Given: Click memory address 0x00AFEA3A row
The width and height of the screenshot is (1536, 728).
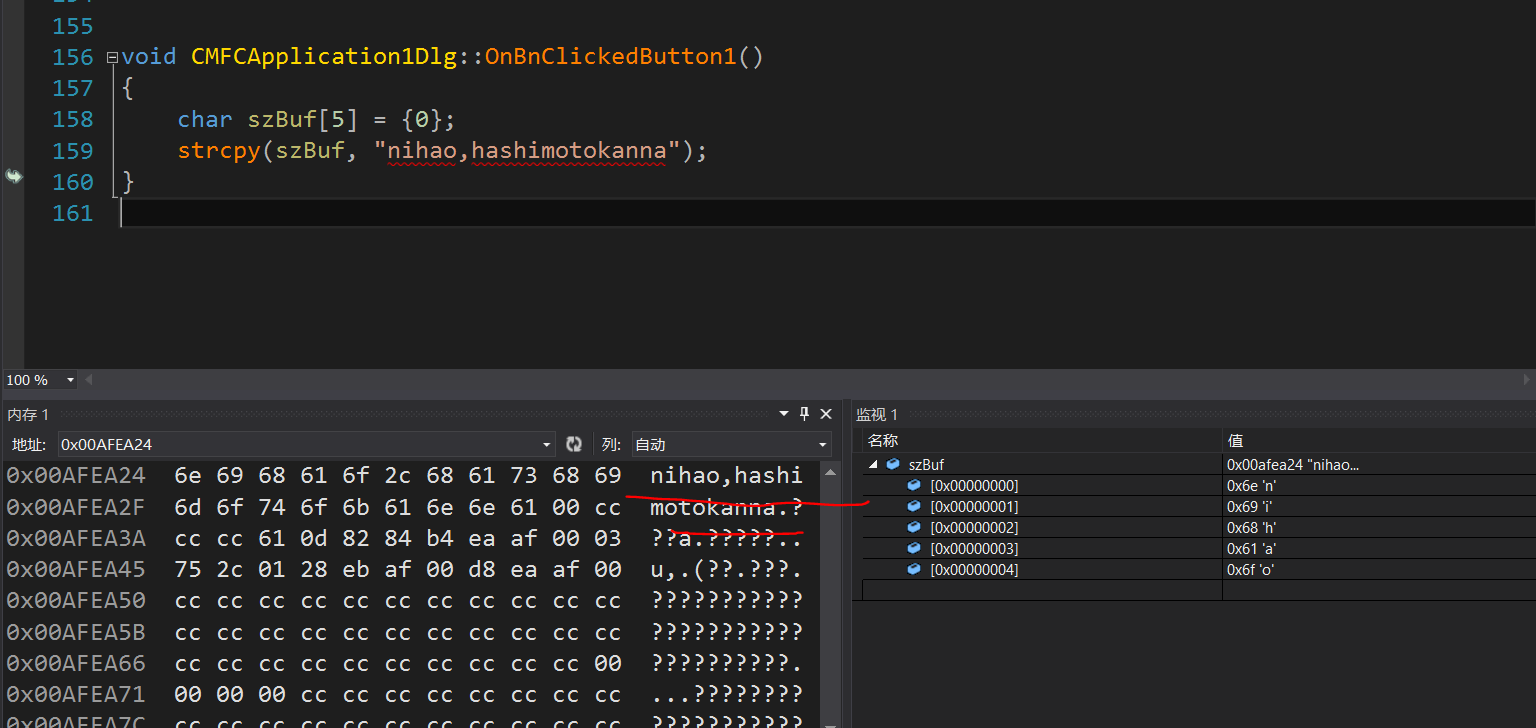Looking at the screenshot, I should click(76, 538).
